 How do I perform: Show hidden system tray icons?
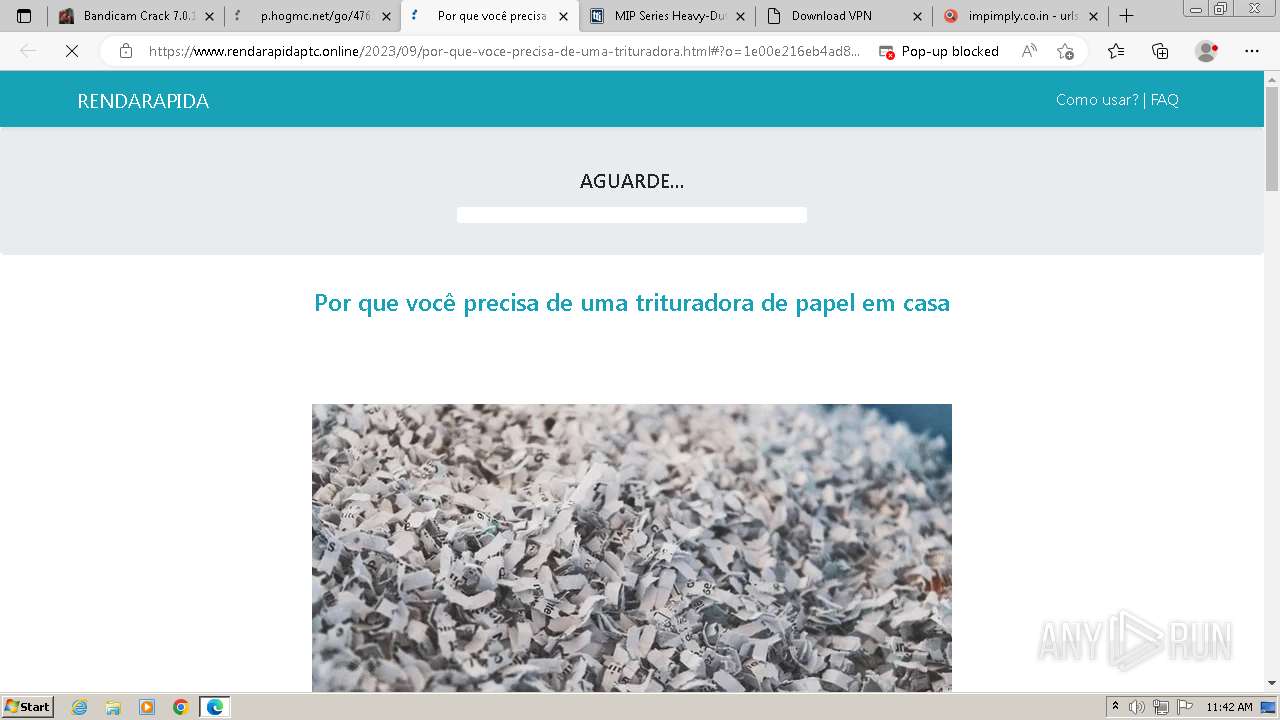(x=1116, y=707)
